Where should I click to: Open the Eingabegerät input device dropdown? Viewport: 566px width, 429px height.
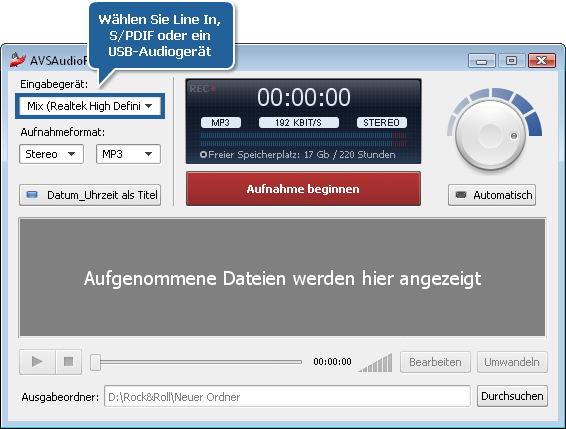90,106
